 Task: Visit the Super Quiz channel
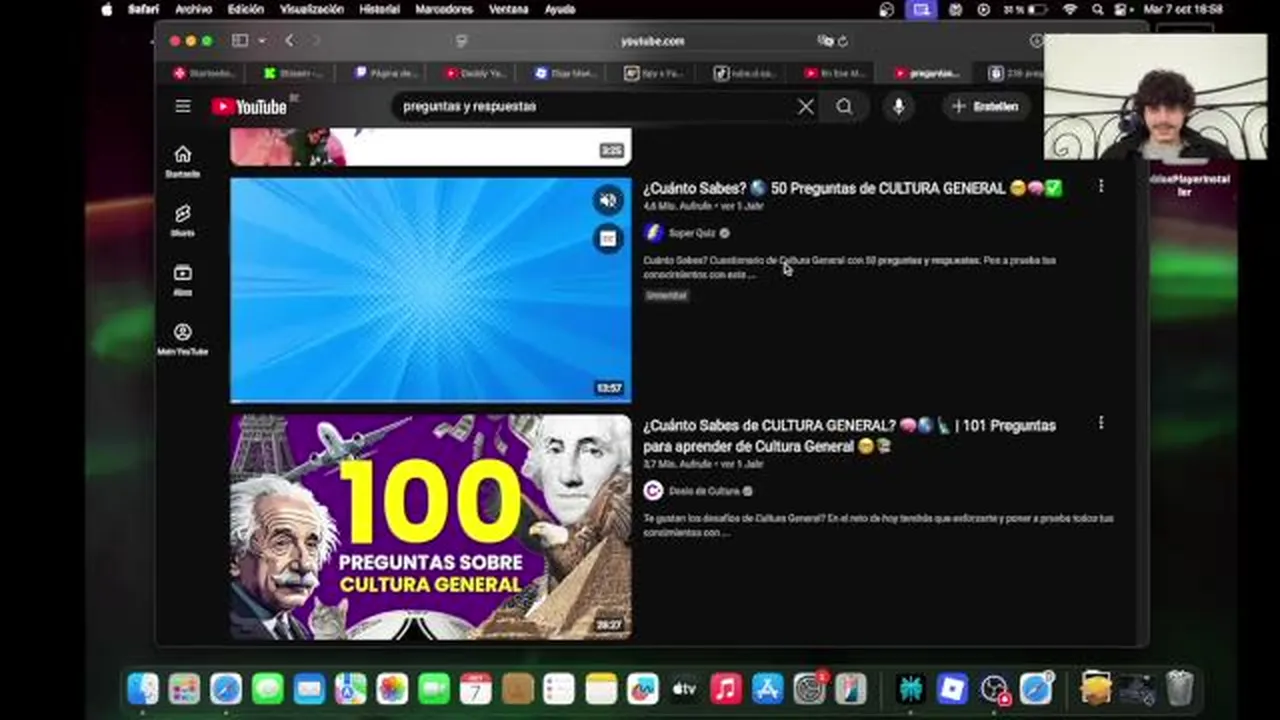[692, 233]
